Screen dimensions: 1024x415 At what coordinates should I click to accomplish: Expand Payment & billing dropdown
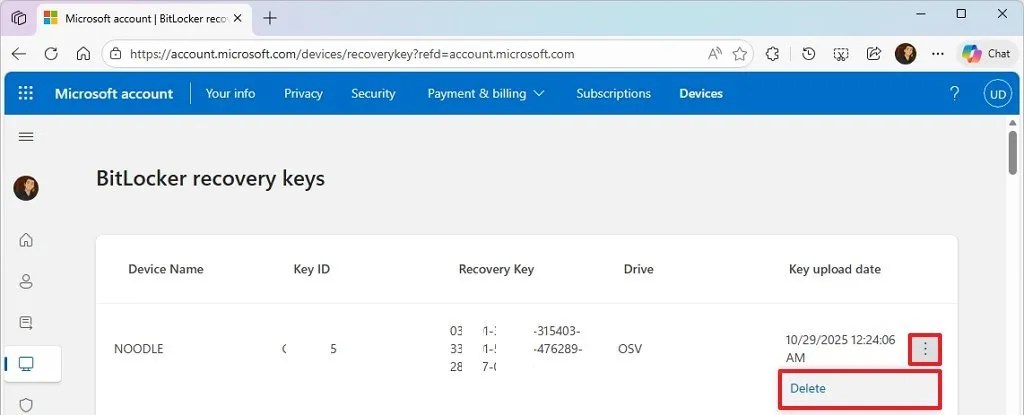pyautogui.click(x=486, y=93)
